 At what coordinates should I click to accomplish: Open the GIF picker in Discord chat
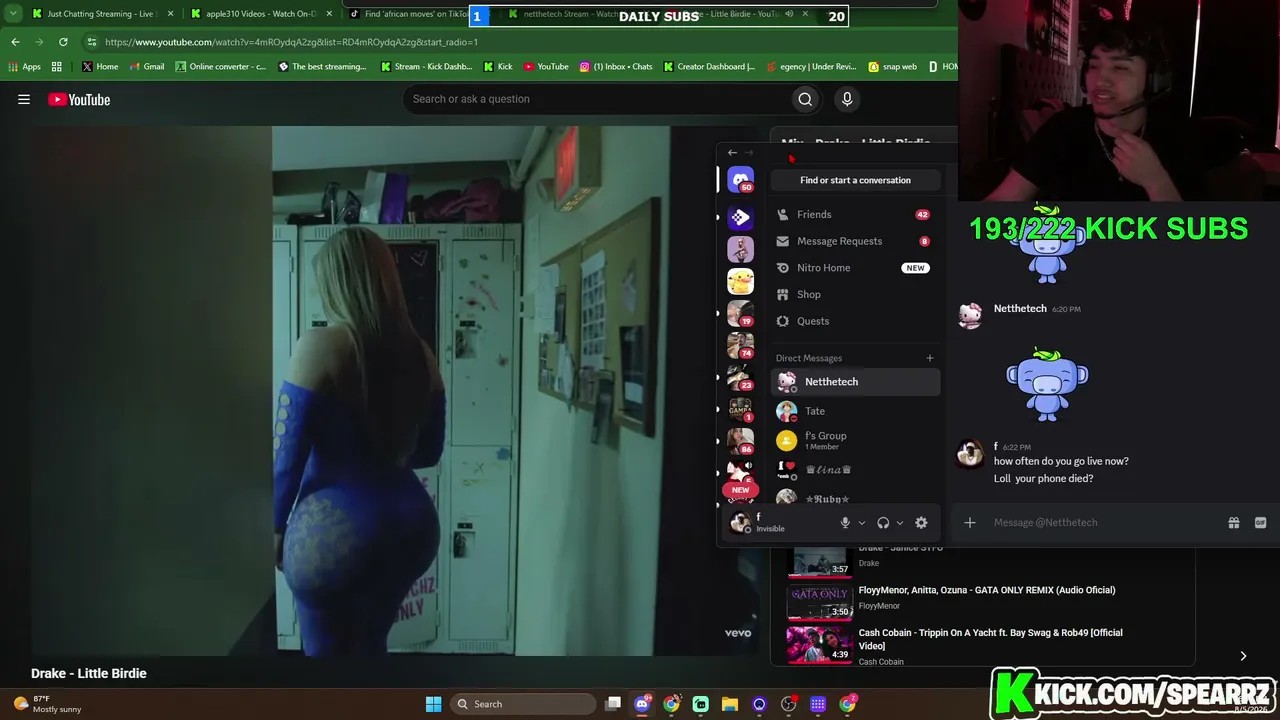coord(1260,522)
